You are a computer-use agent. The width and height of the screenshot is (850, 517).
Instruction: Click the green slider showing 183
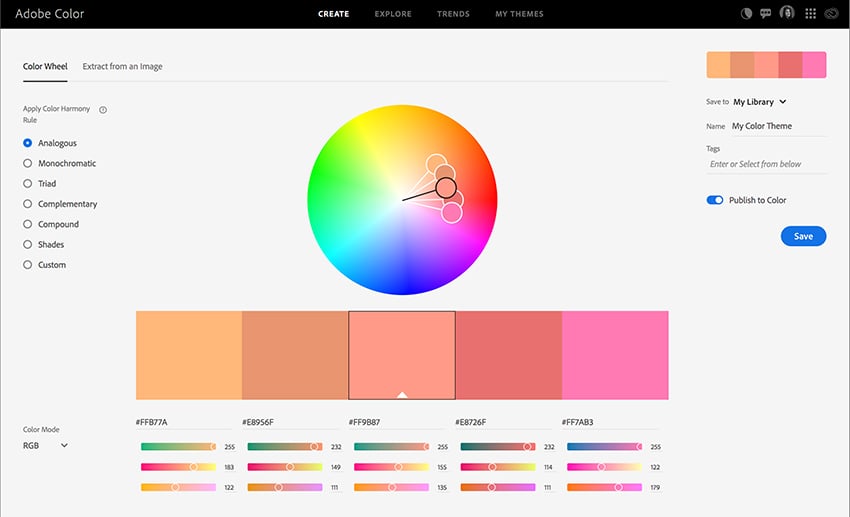(178, 467)
